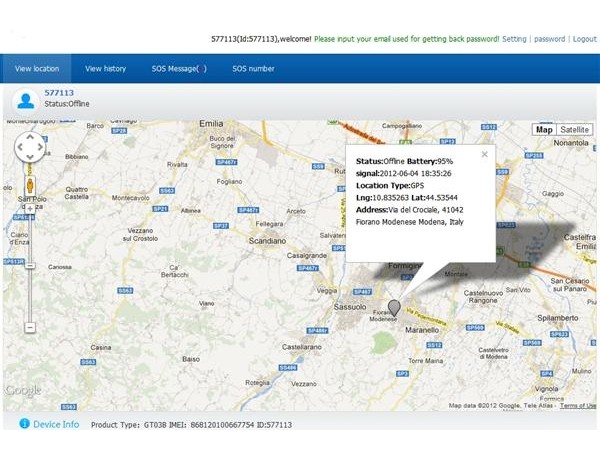Switch map to Satellite view

(574, 130)
